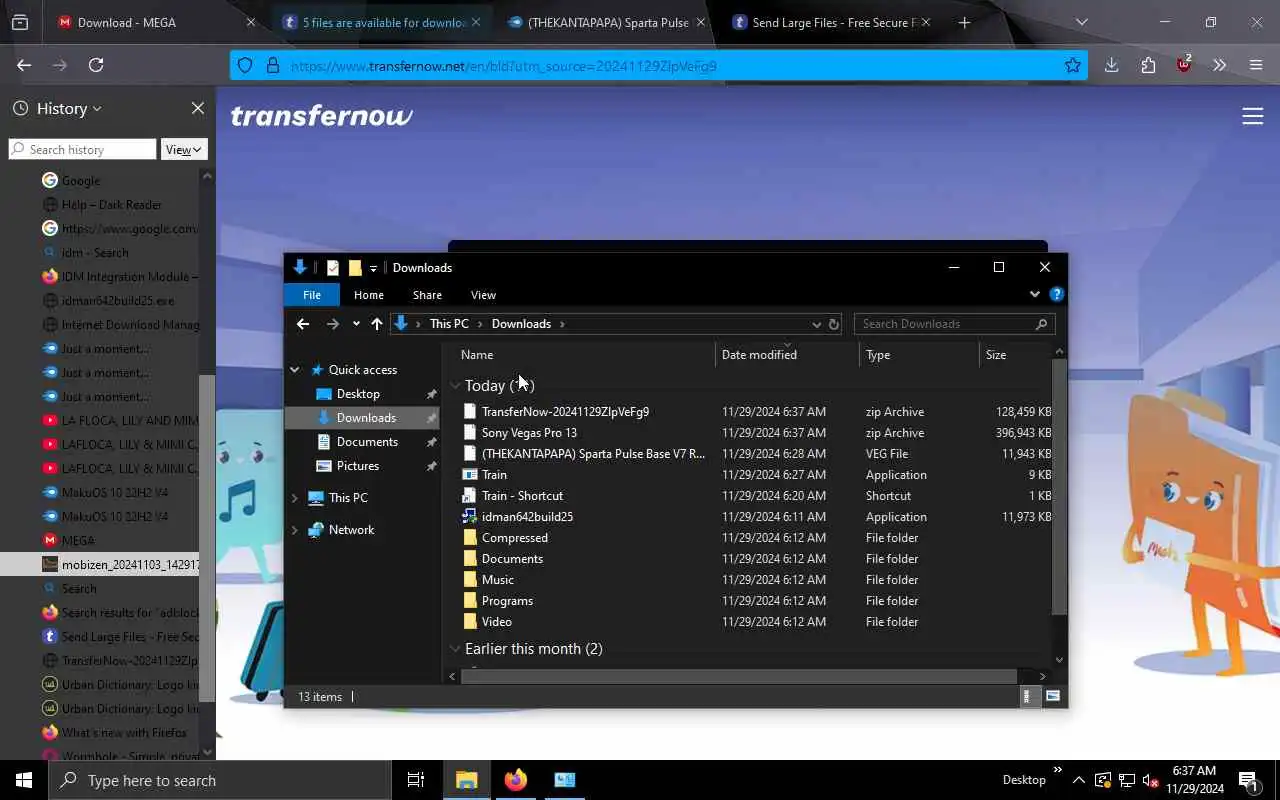Screen dimensions: 1280x800
Task: Close the History sidebar
Action: pos(198,108)
